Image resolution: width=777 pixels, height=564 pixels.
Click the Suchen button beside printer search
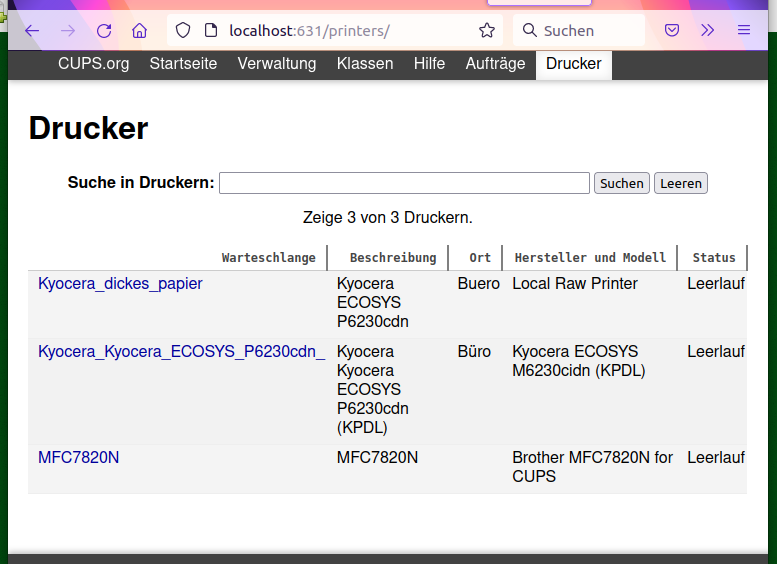621,183
